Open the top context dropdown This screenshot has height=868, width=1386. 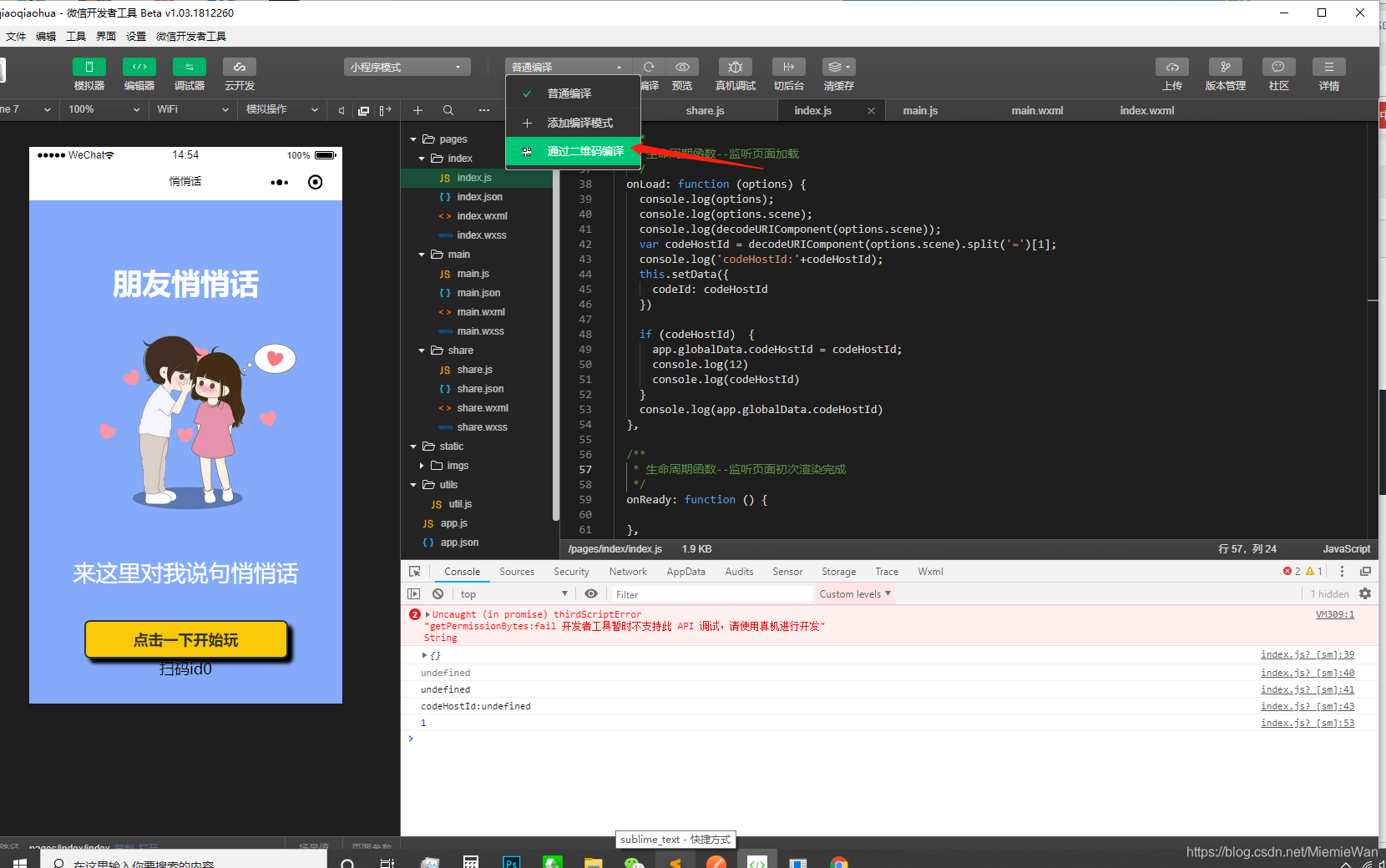coord(514,594)
